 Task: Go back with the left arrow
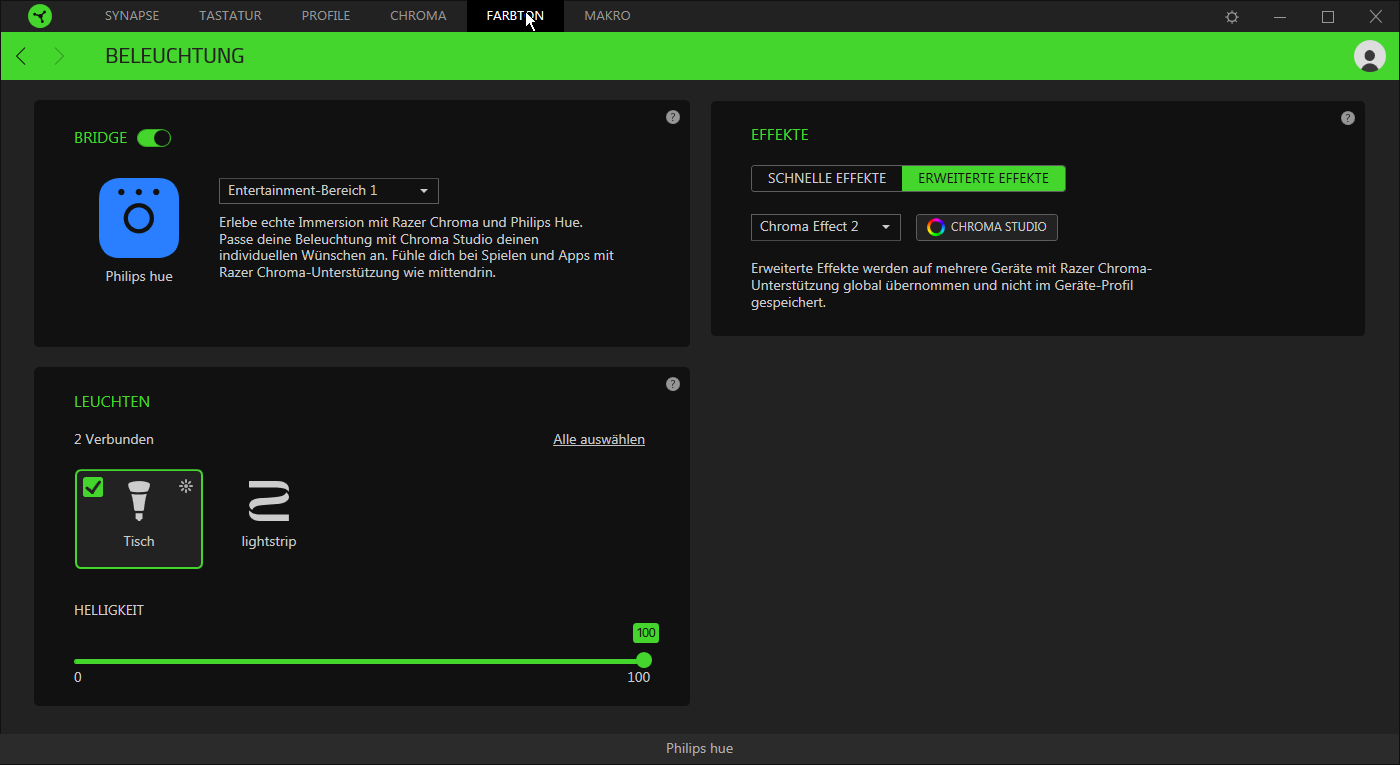click(22, 56)
